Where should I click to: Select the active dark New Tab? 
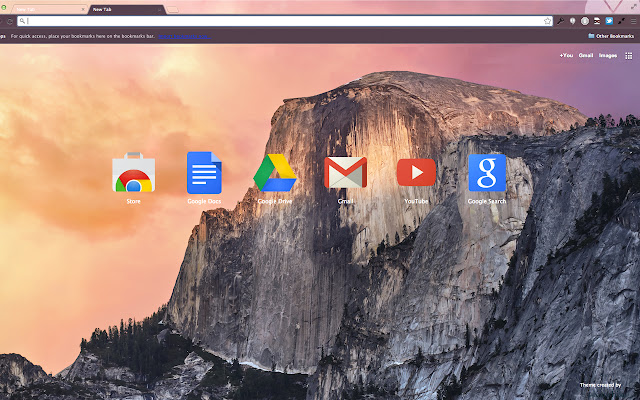[127, 9]
